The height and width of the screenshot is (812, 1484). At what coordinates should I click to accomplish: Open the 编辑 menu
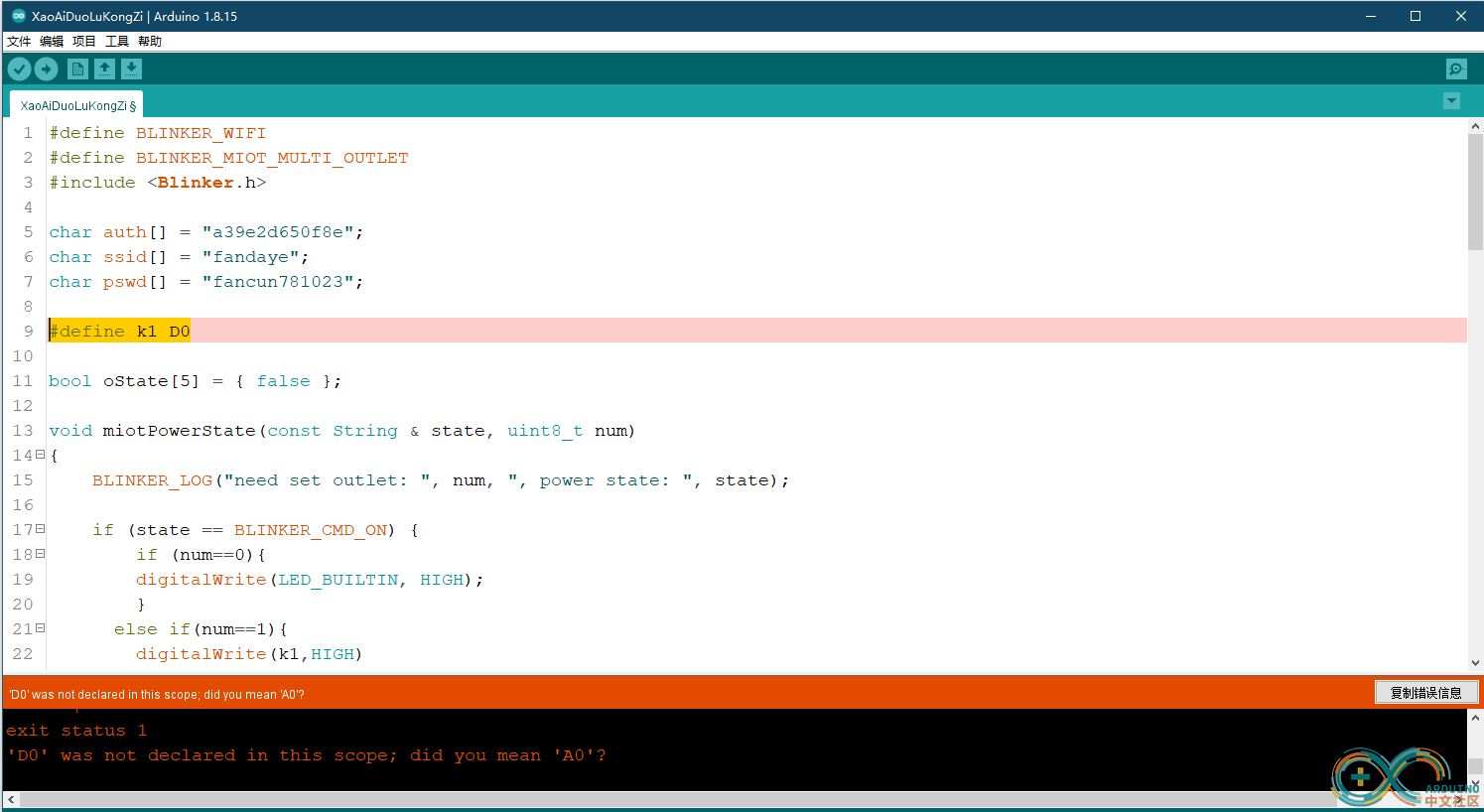point(52,41)
